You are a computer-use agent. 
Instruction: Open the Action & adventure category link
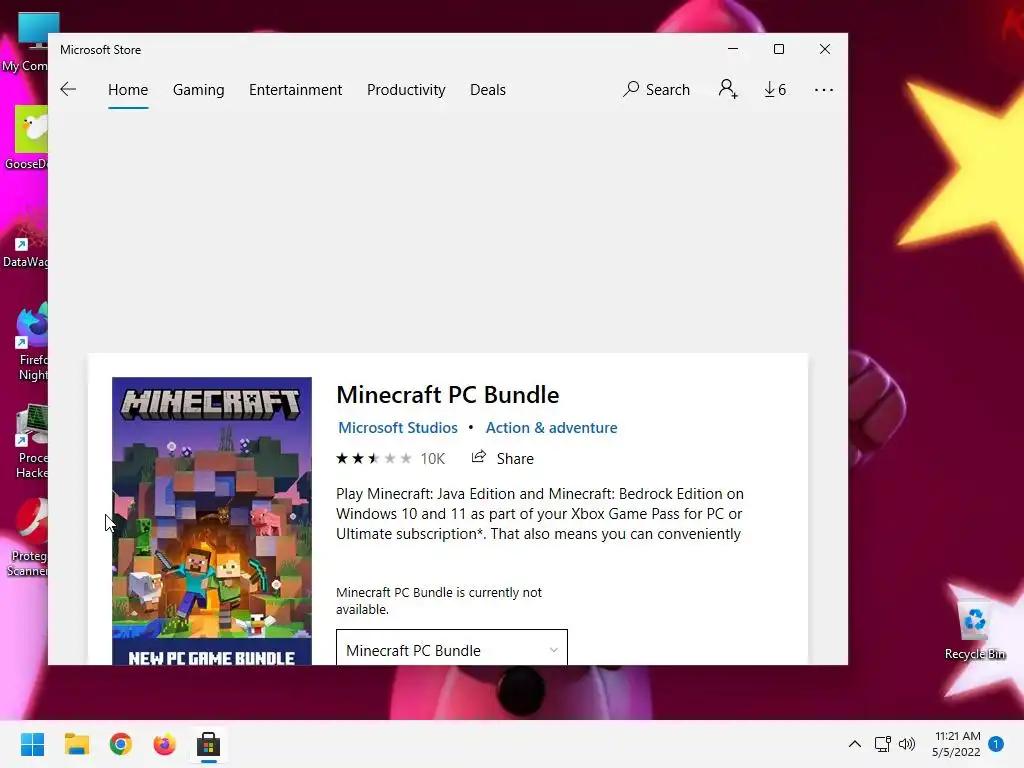(551, 428)
